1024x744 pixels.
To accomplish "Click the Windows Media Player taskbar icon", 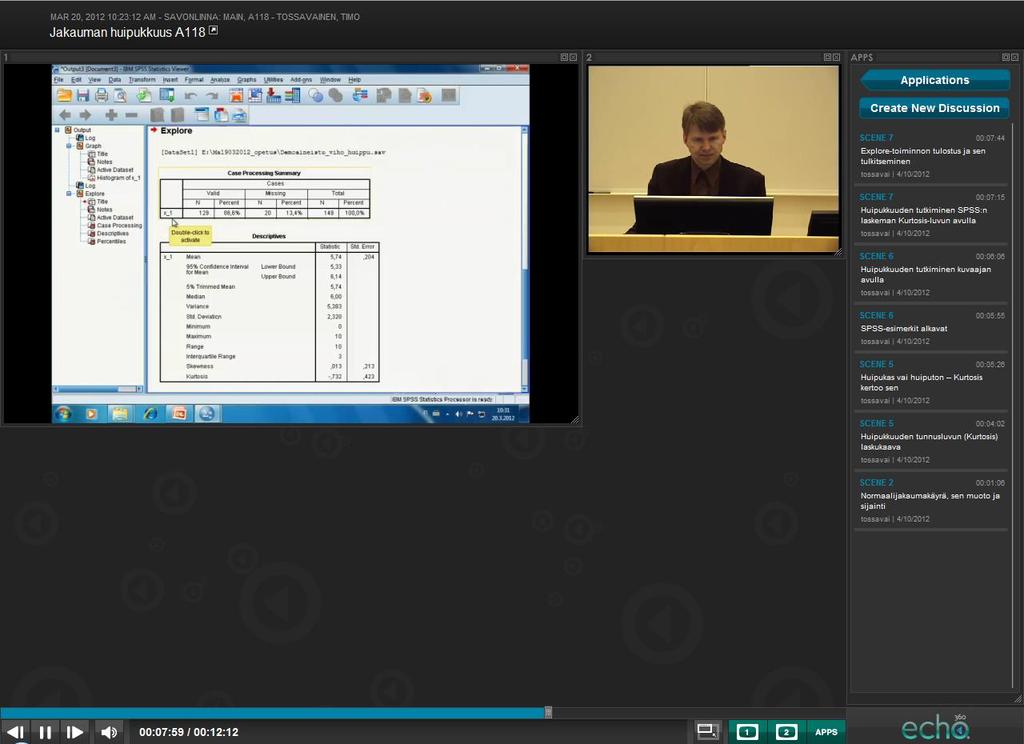I will [91, 413].
